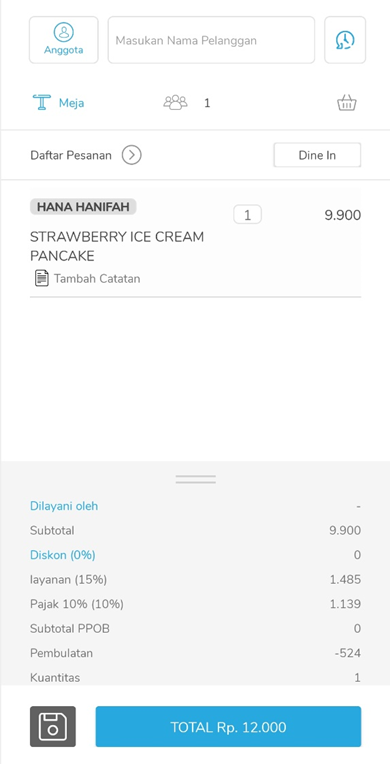Image resolution: width=390 pixels, height=764 pixels.
Task: Select the Strawberry Ice Cream Pancake item
Action: pos(117,247)
